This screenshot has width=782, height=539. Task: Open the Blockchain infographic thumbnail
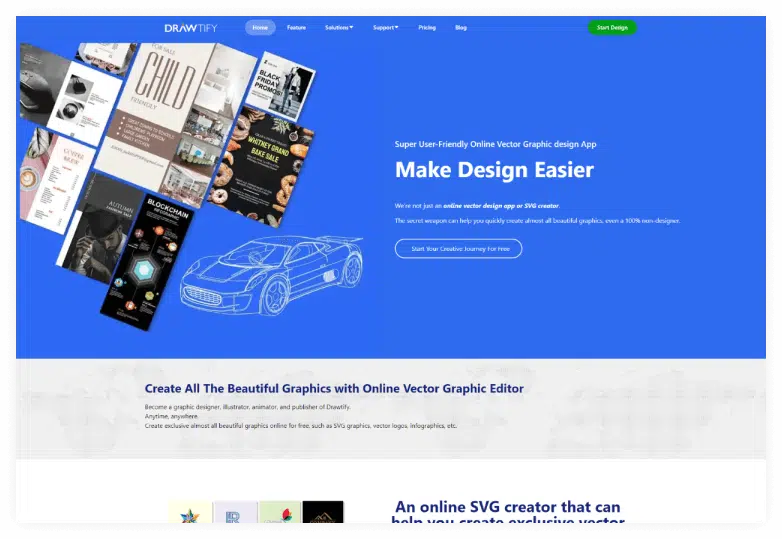coord(147,262)
